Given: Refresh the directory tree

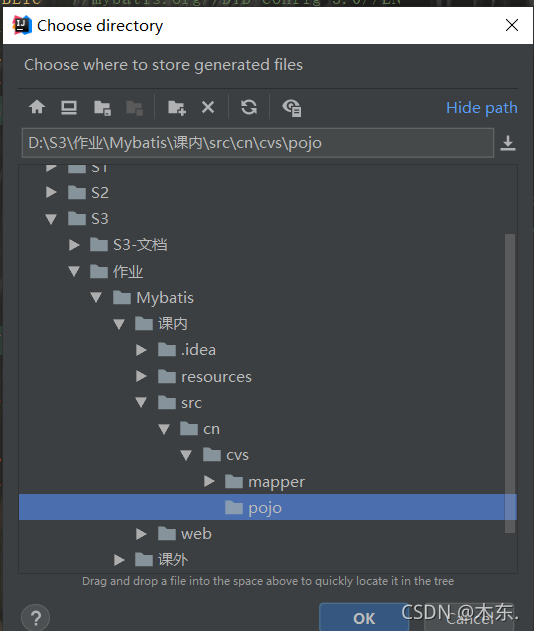Looking at the screenshot, I should (x=249, y=107).
